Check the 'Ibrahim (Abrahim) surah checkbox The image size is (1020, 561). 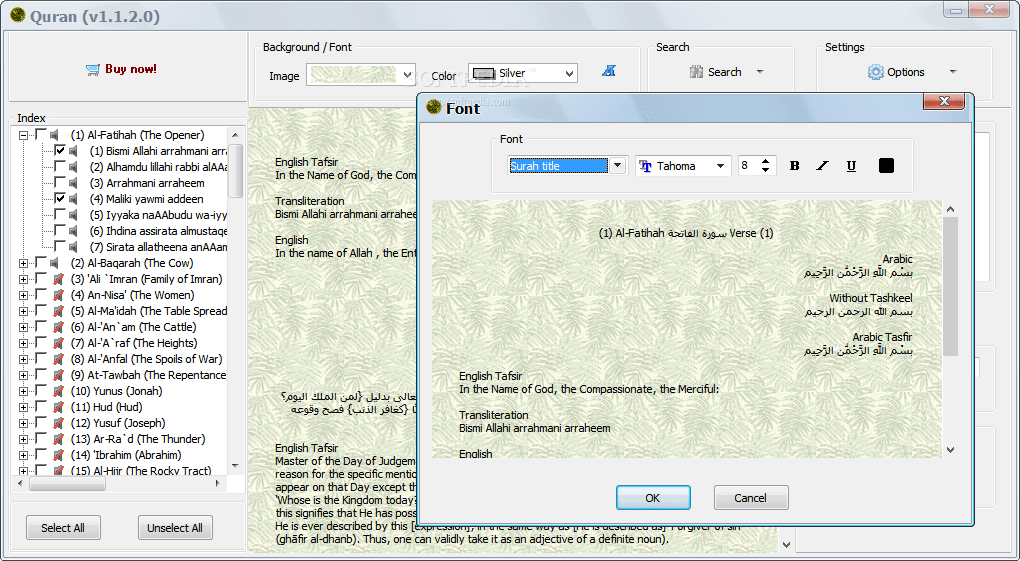[41, 455]
